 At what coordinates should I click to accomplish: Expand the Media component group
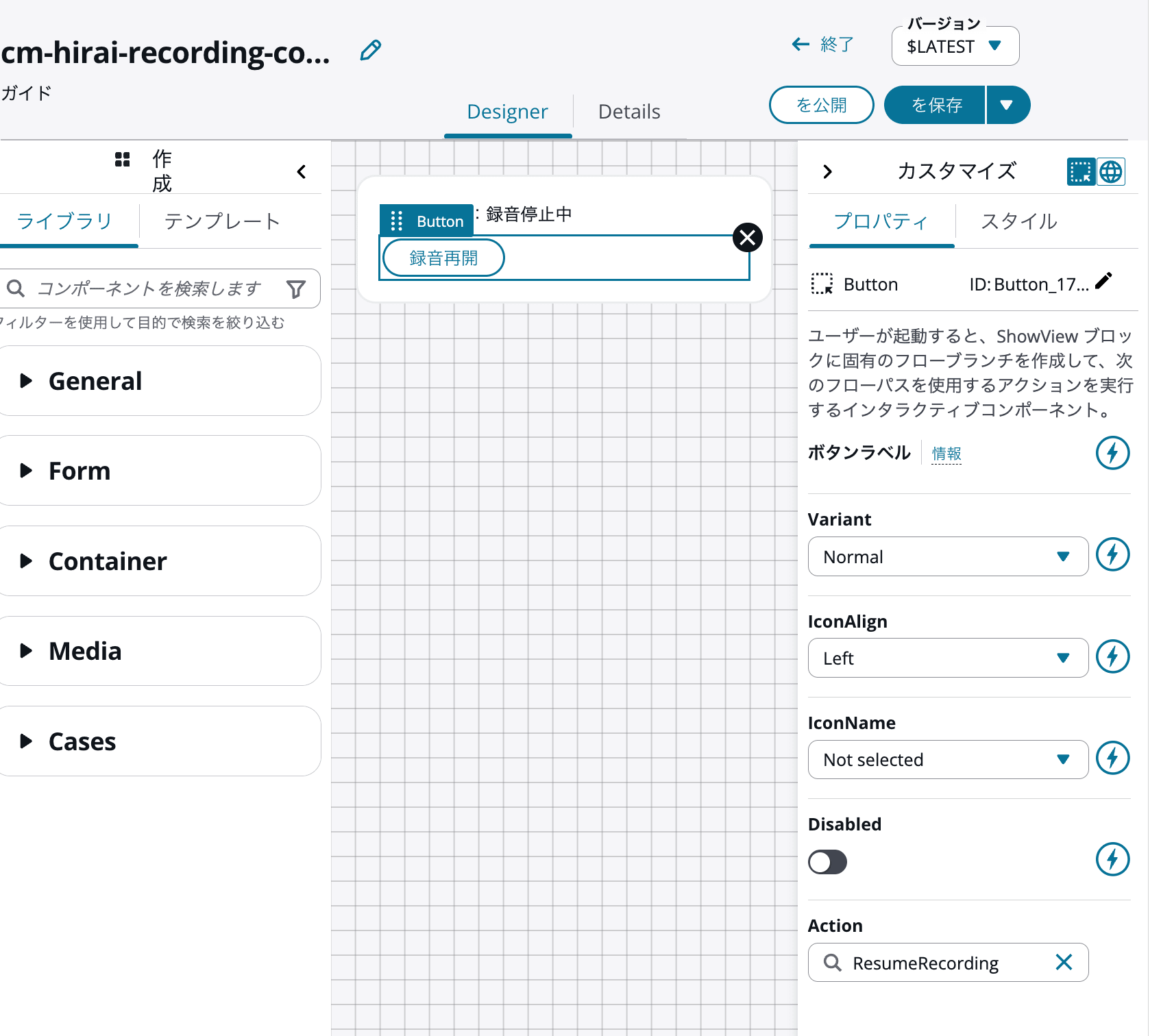pos(159,651)
